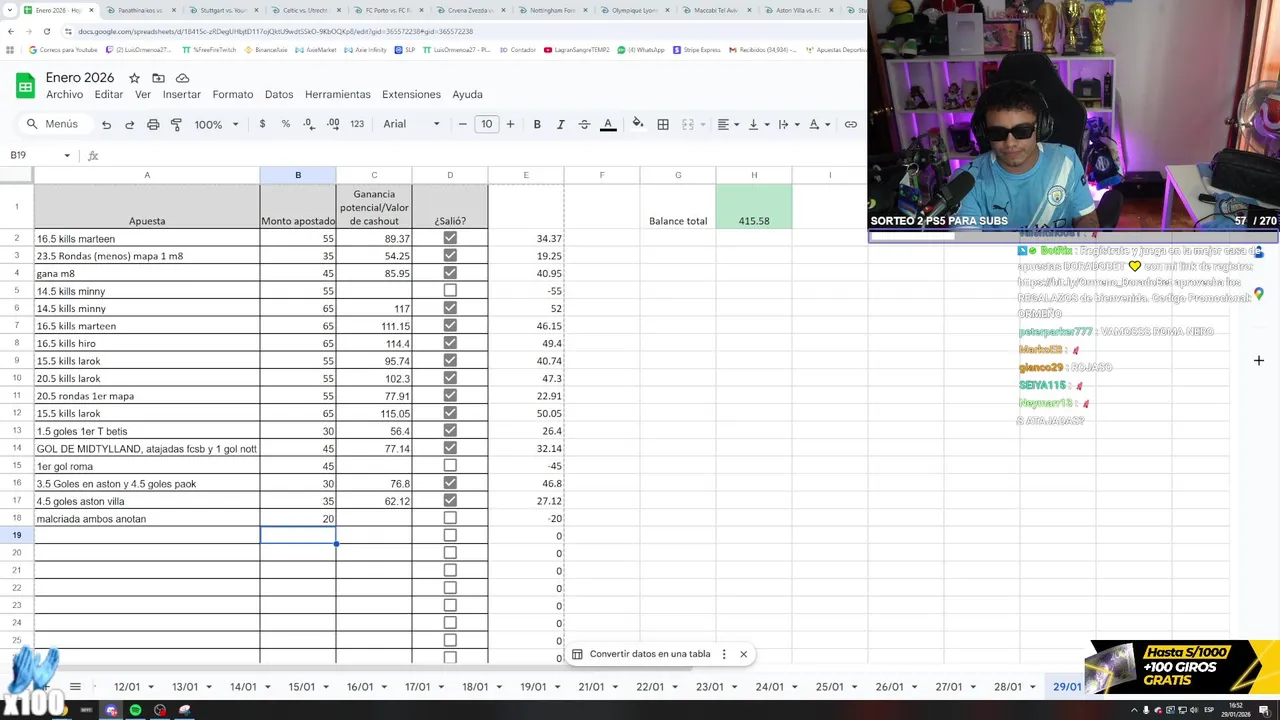Redo the last action
The height and width of the screenshot is (720, 1280).
point(129,124)
